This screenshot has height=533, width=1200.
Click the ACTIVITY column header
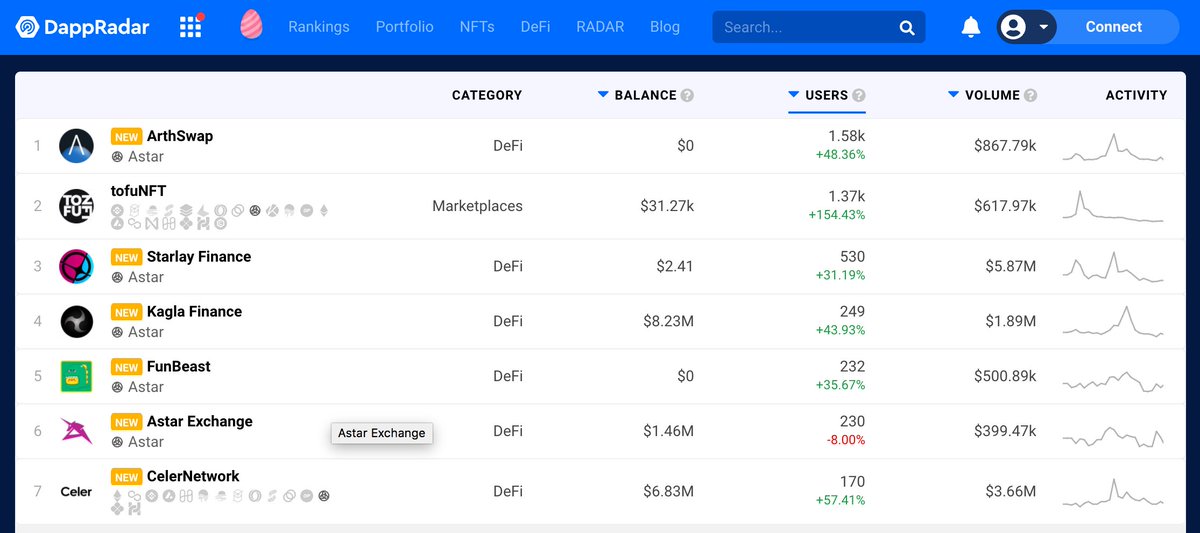[x=1136, y=95]
